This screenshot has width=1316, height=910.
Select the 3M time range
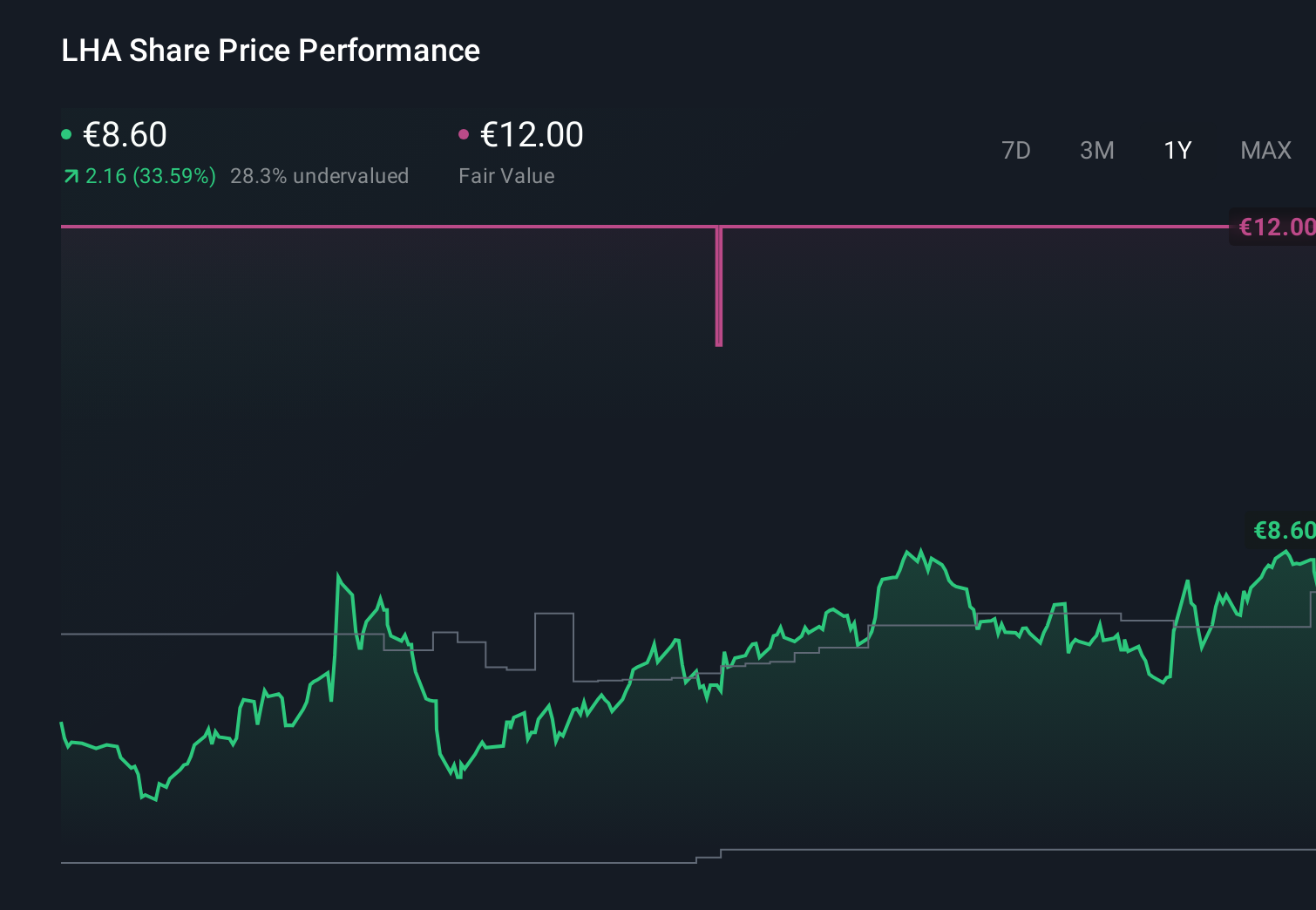[x=1096, y=150]
